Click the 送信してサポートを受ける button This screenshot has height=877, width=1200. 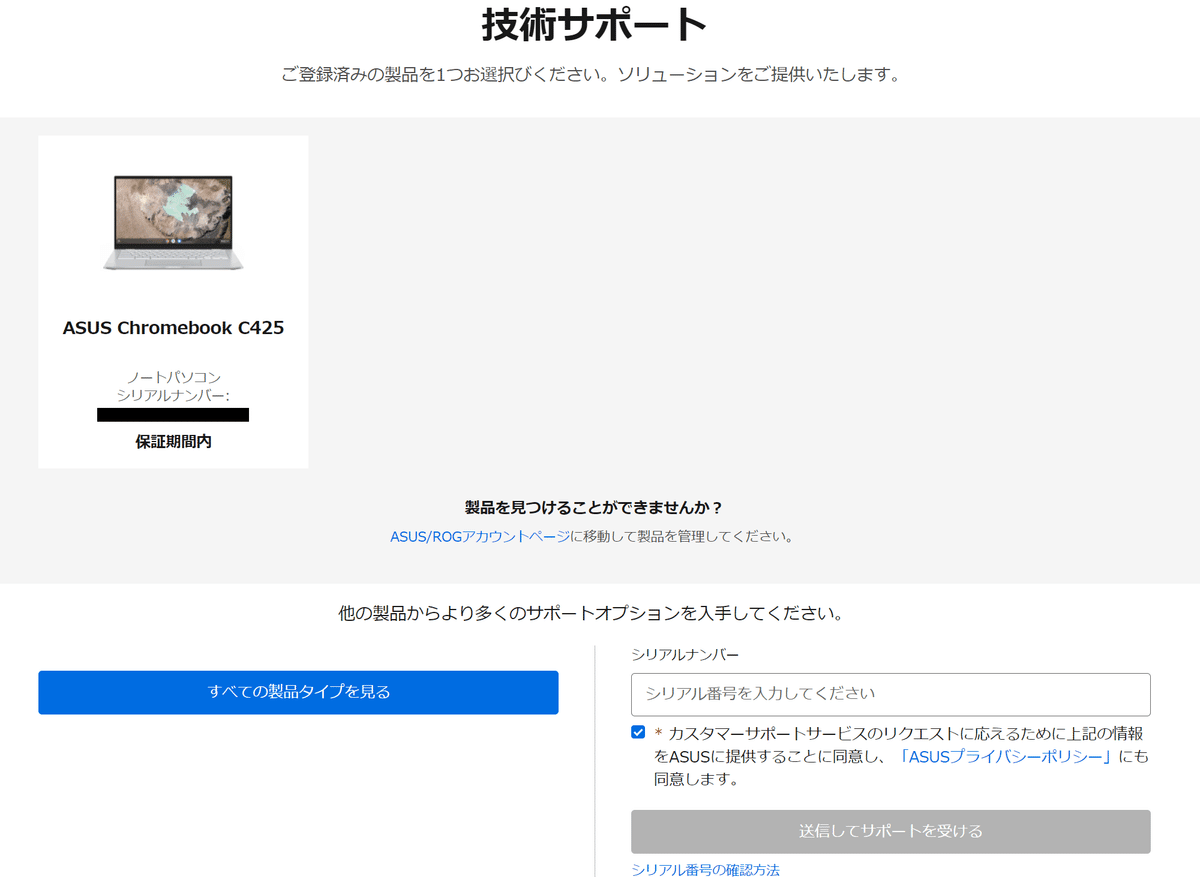(890, 831)
